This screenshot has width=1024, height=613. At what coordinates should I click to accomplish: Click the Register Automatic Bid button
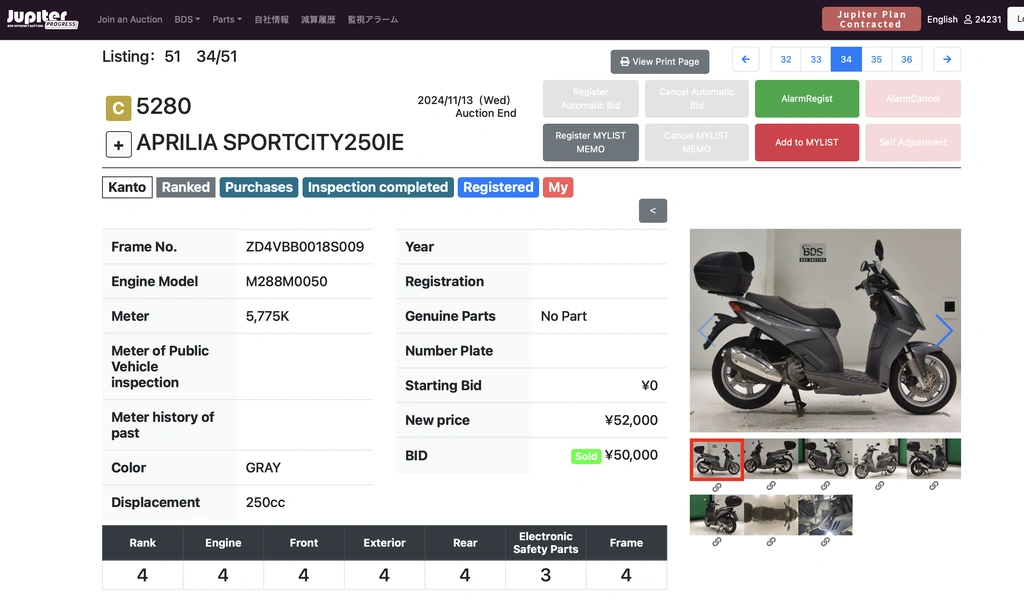point(590,99)
